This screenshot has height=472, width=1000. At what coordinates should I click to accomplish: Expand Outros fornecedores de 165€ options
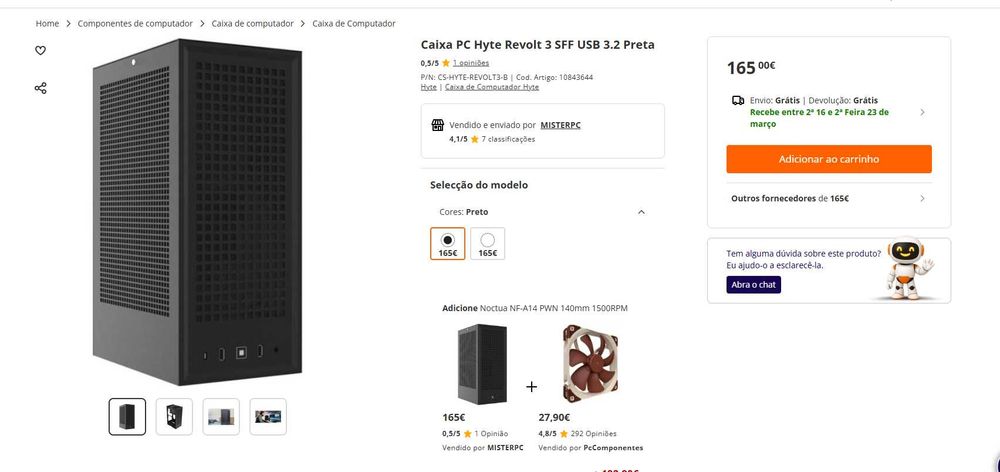click(x=921, y=198)
